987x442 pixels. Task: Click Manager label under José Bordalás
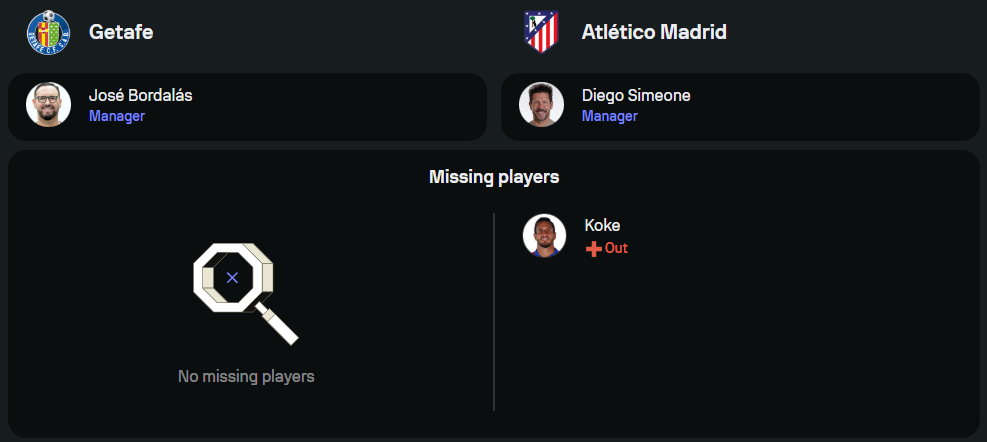click(x=117, y=116)
